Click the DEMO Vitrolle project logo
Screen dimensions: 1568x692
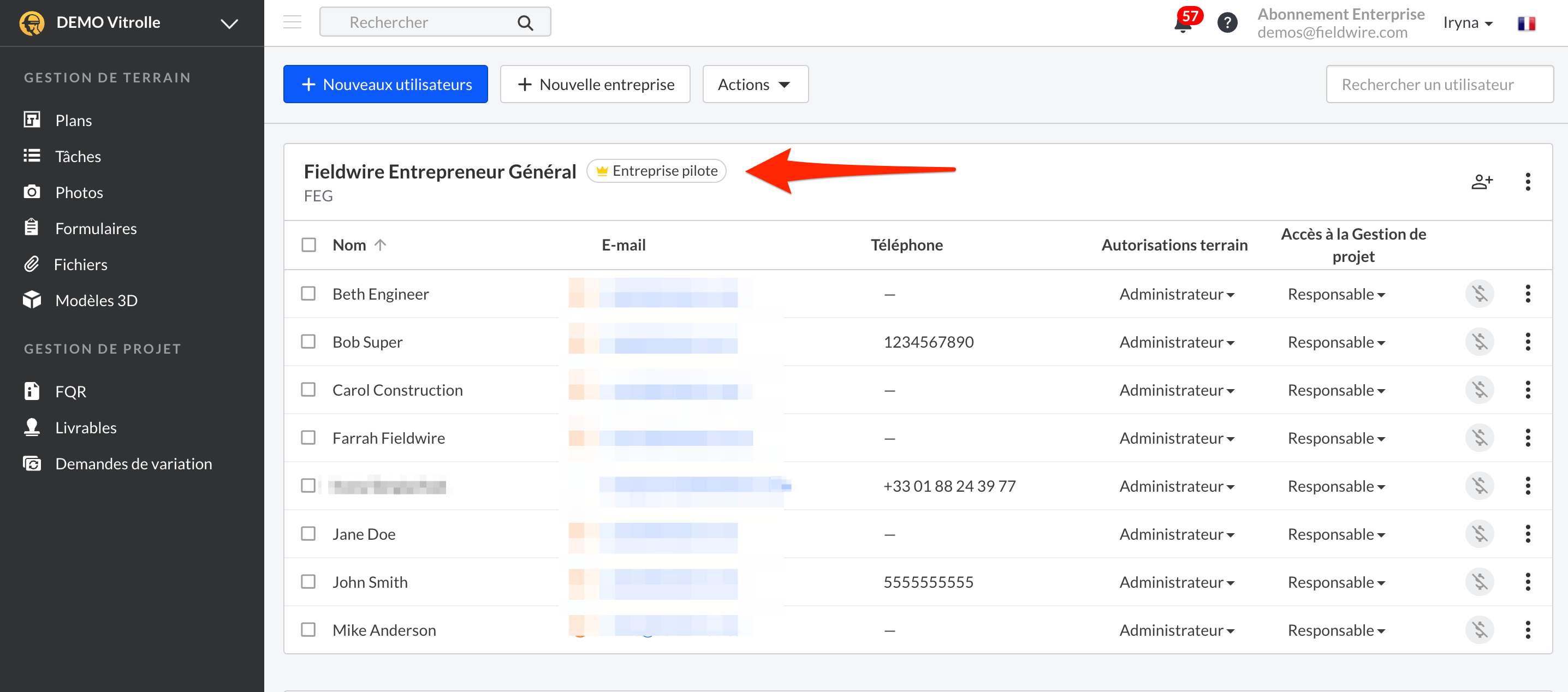pyautogui.click(x=32, y=23)
